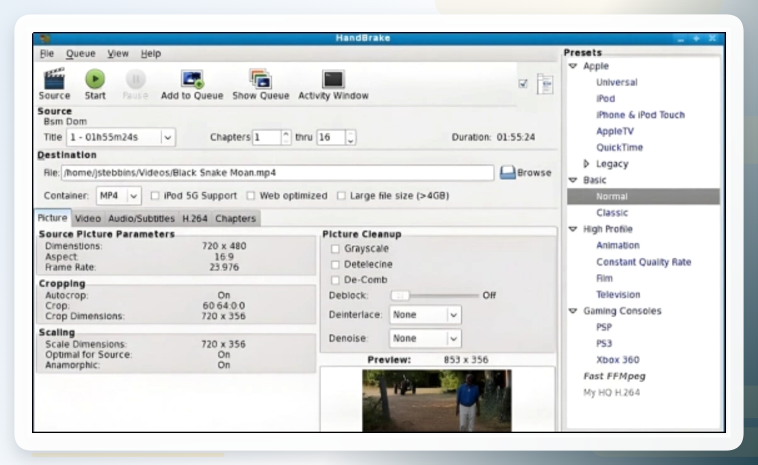Select the Animation preset

(617, 246)
